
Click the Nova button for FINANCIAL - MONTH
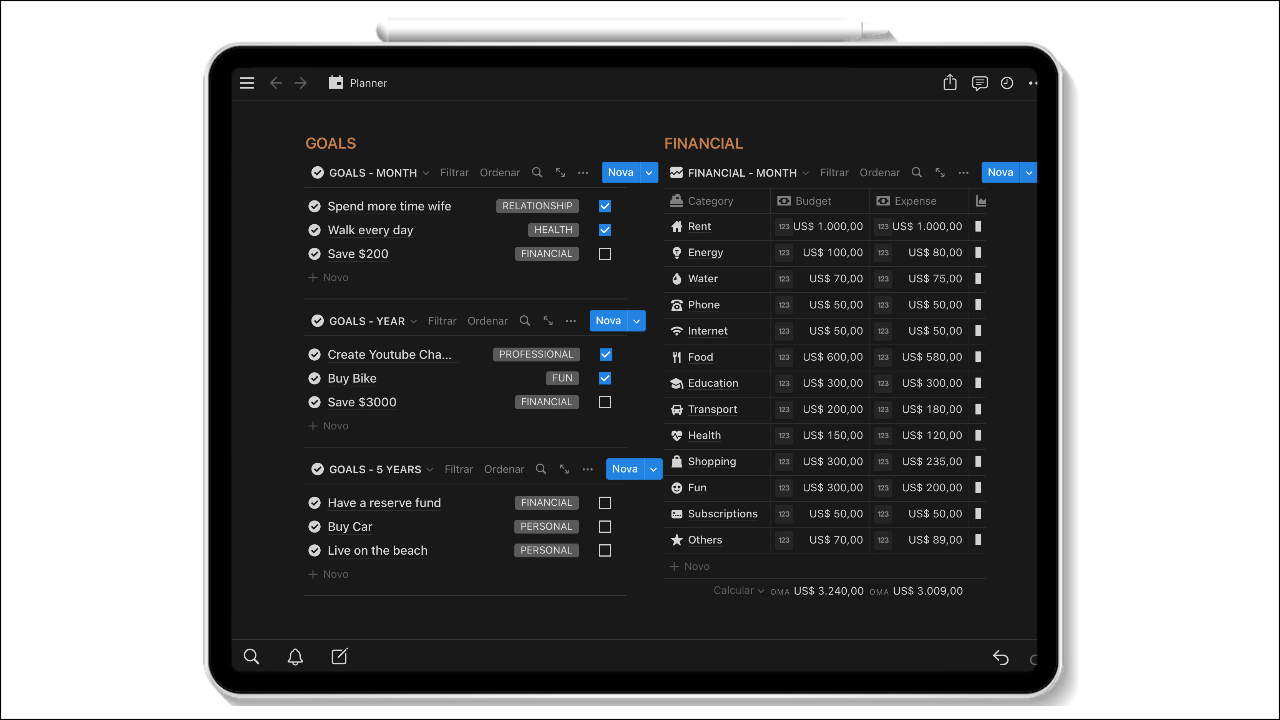point(1000,172)
